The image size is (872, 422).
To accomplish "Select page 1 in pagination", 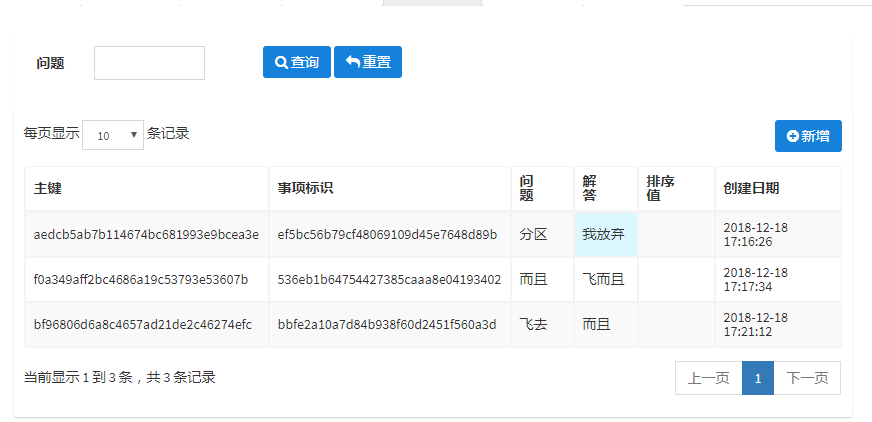I will tap(758, 378).
